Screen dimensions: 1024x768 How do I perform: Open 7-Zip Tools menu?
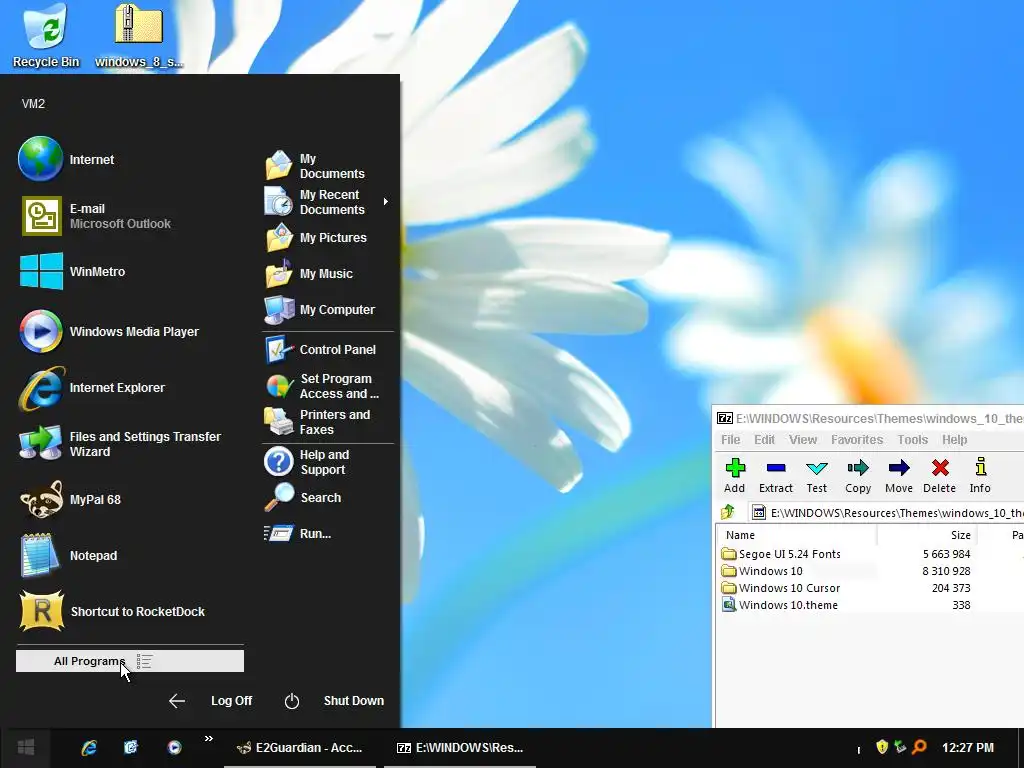tap(912, 440)
